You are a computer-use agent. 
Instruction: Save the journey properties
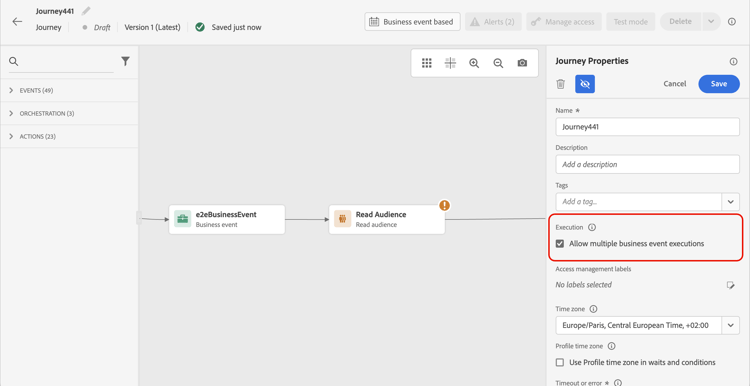click(x=719, y=84)
